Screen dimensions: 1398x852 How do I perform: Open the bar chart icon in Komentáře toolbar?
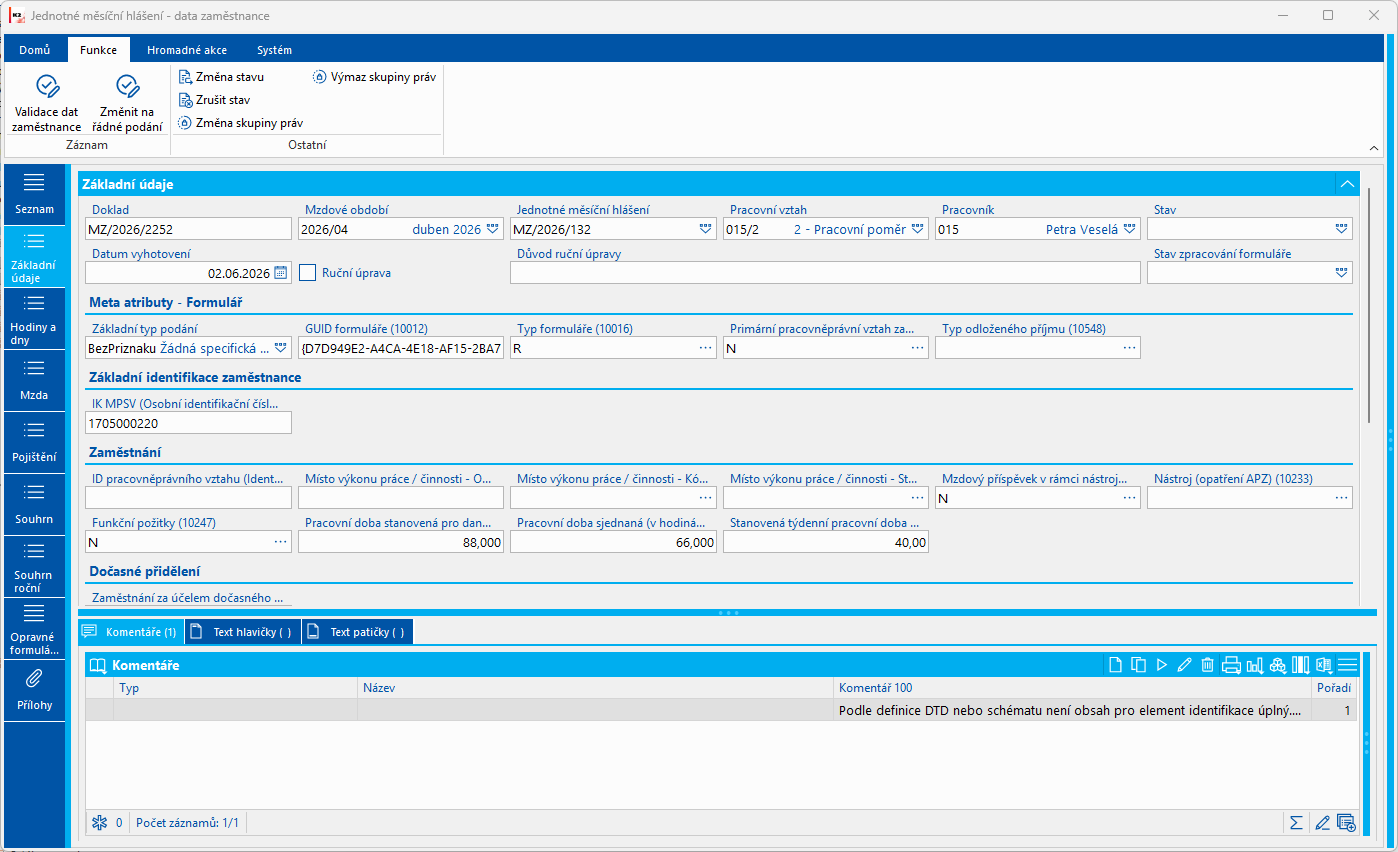click(x=1254, y=664)
